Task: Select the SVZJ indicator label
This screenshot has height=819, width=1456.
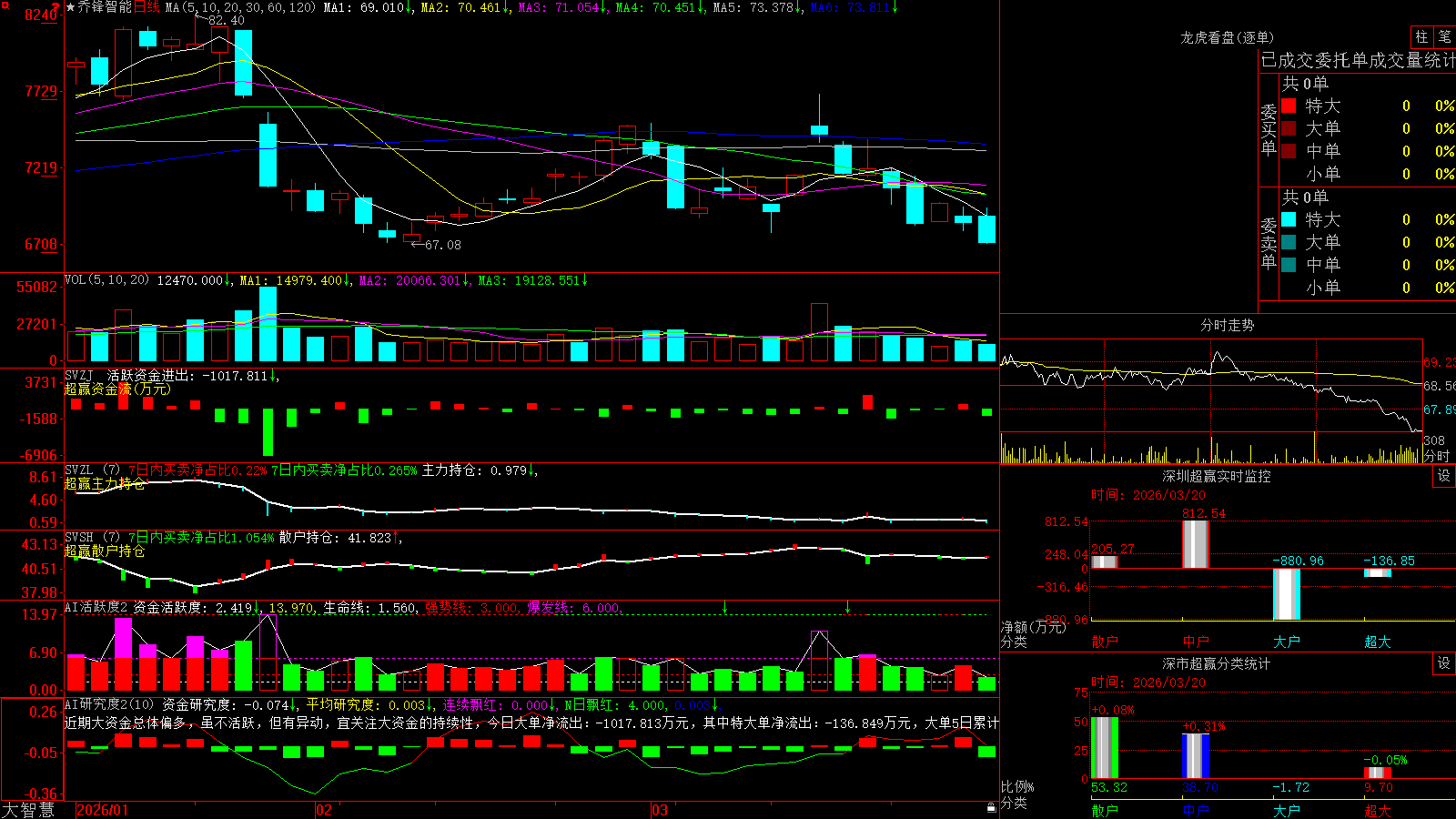Action: pos(78,375)
